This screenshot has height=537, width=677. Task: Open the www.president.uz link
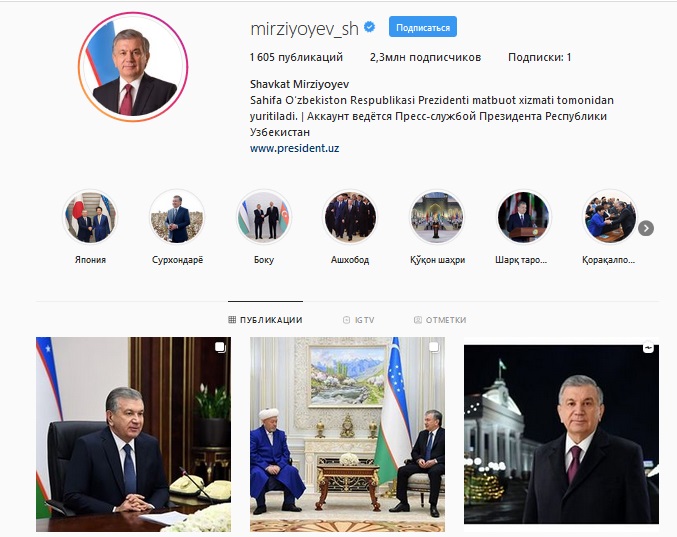point(294,148)
